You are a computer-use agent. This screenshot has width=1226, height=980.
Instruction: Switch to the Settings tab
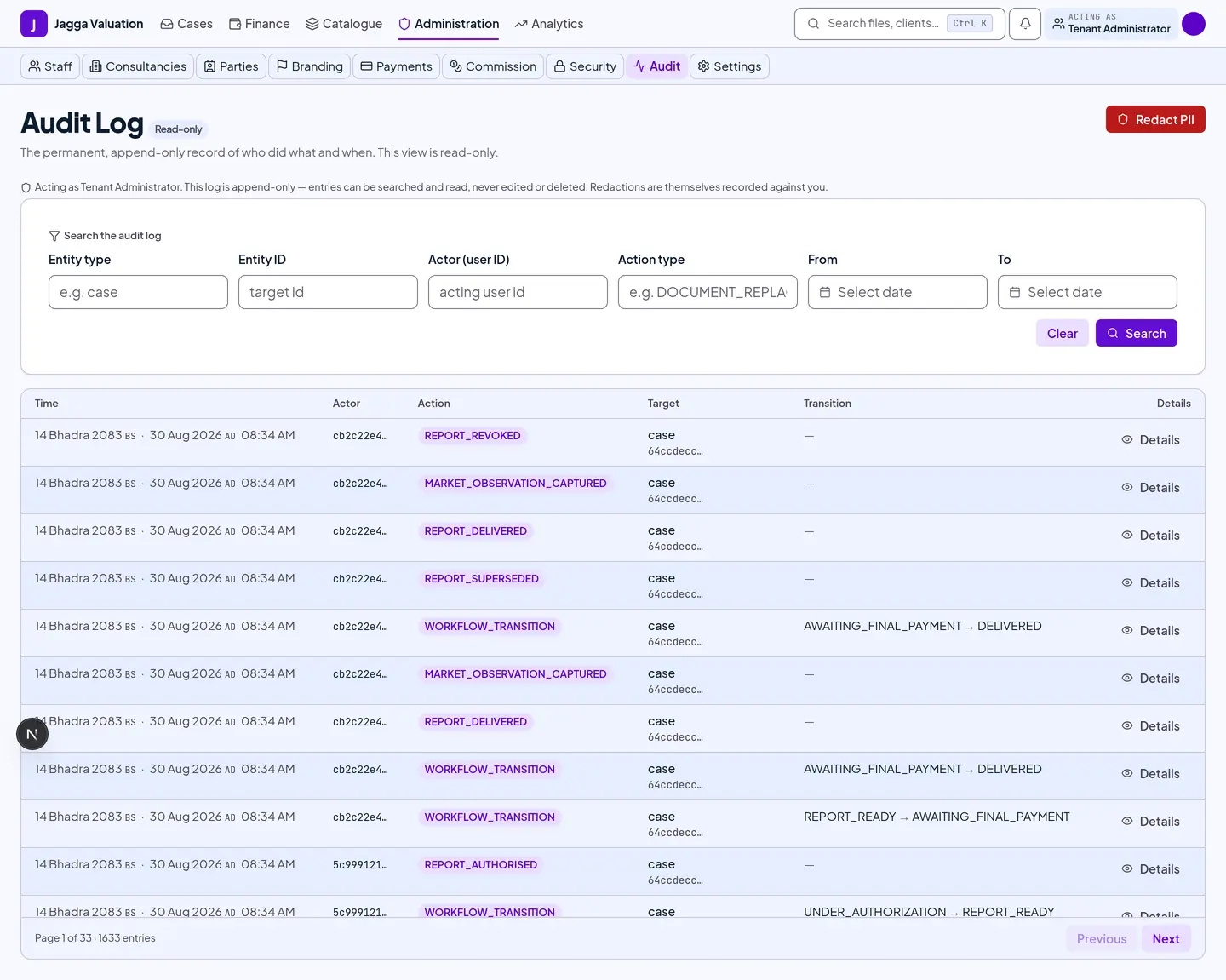pyautogui.click(x=730, y=66)
